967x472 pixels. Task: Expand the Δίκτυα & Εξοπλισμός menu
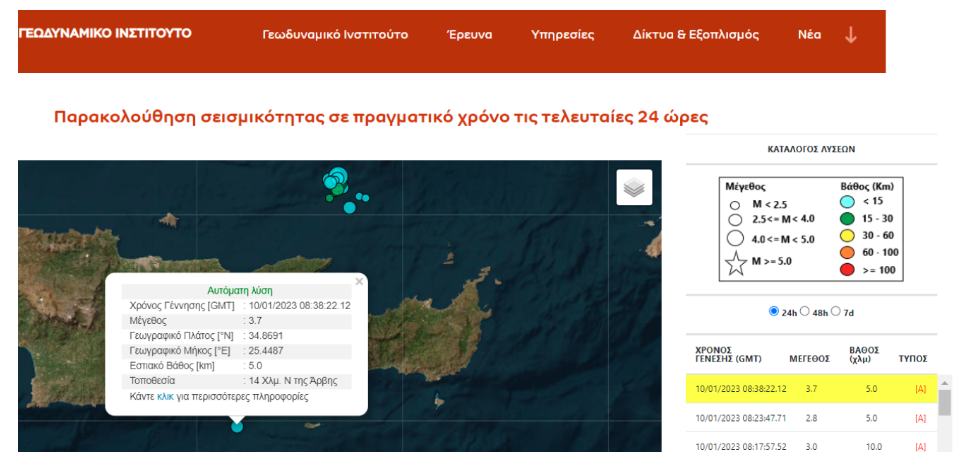(x=695, y=35)
